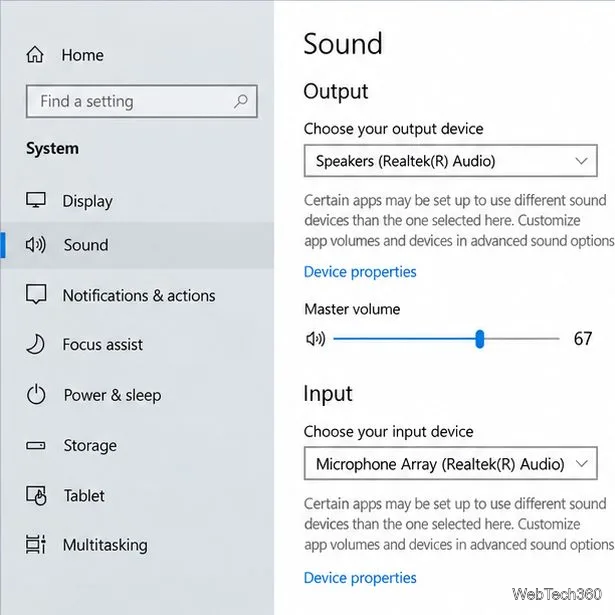Click the Sound page heading
Viewport: 615px width, 615px height.
click(x=343, y=44)
